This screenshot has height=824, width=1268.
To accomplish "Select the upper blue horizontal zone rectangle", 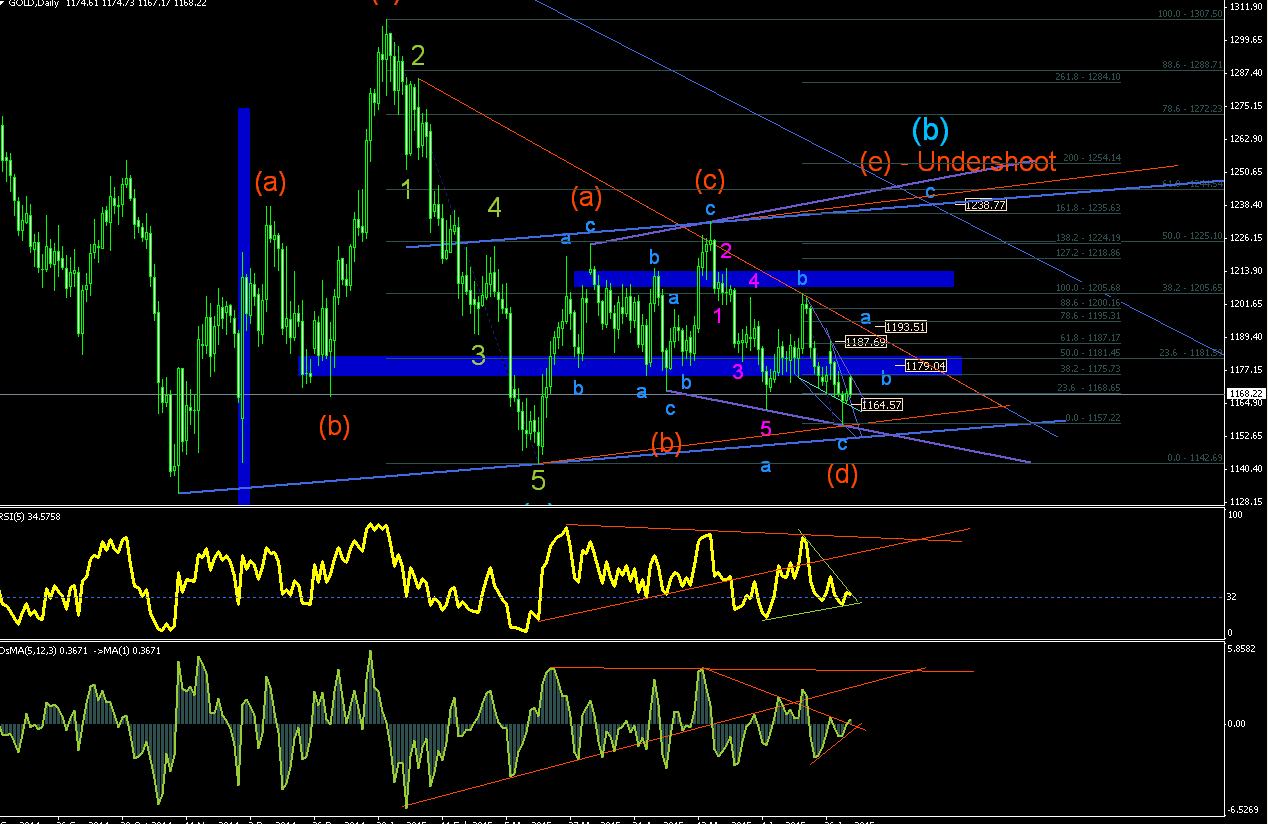I will point(763,279).
